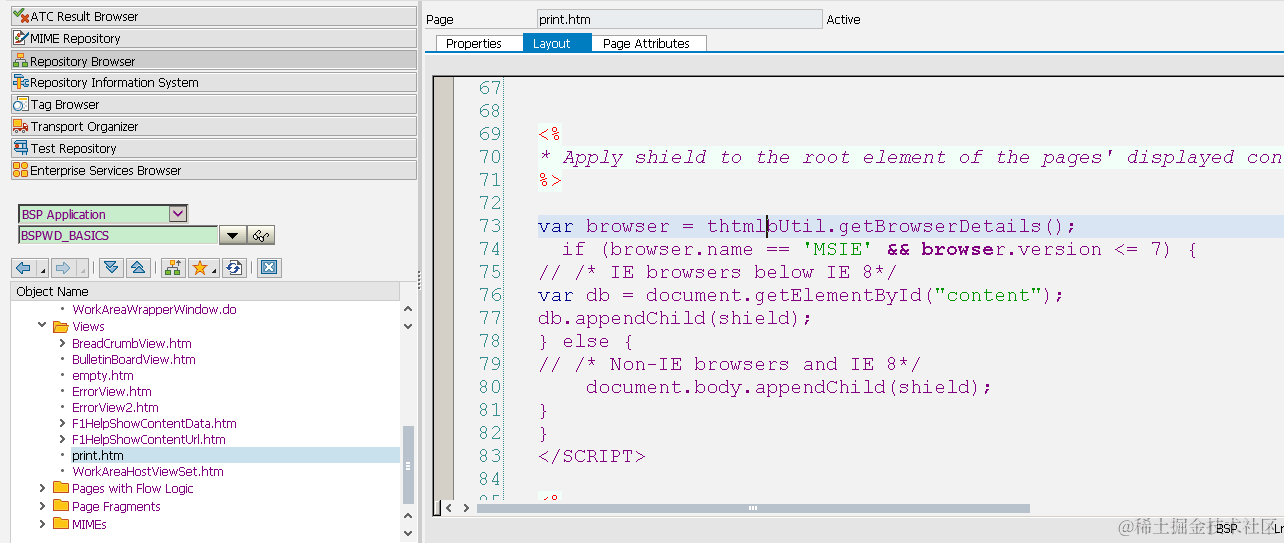Expand the F1HelpShowContentUrl.htm node
The width and height of the screenshot is (1284, 543).
62,439
